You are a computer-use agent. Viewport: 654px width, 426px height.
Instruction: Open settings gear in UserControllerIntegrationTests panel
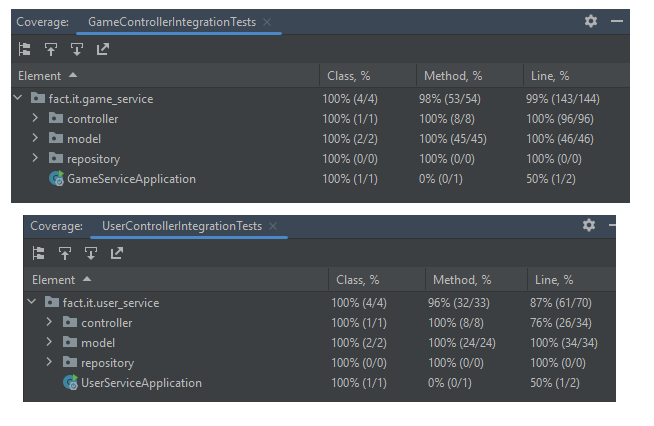(589, 226)
